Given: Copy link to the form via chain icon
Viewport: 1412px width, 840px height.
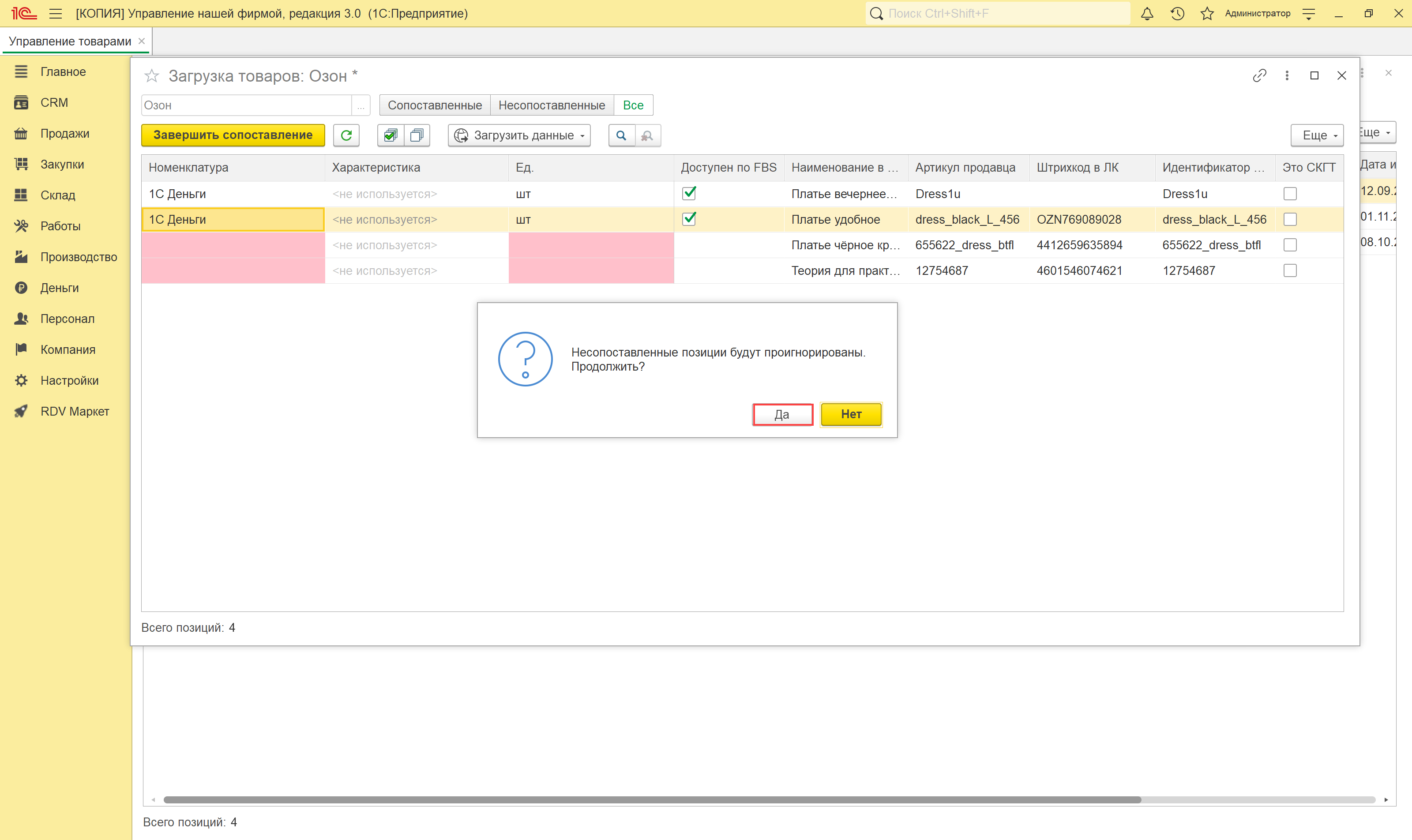Looking at the screenshot, I should tap(1260, 76).
